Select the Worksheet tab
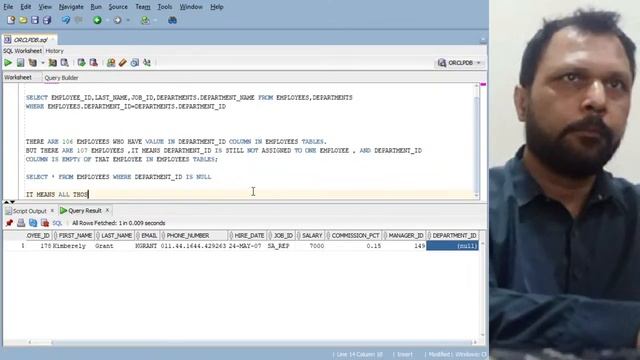Screen dimensions: 640x360 pos(18,77)
